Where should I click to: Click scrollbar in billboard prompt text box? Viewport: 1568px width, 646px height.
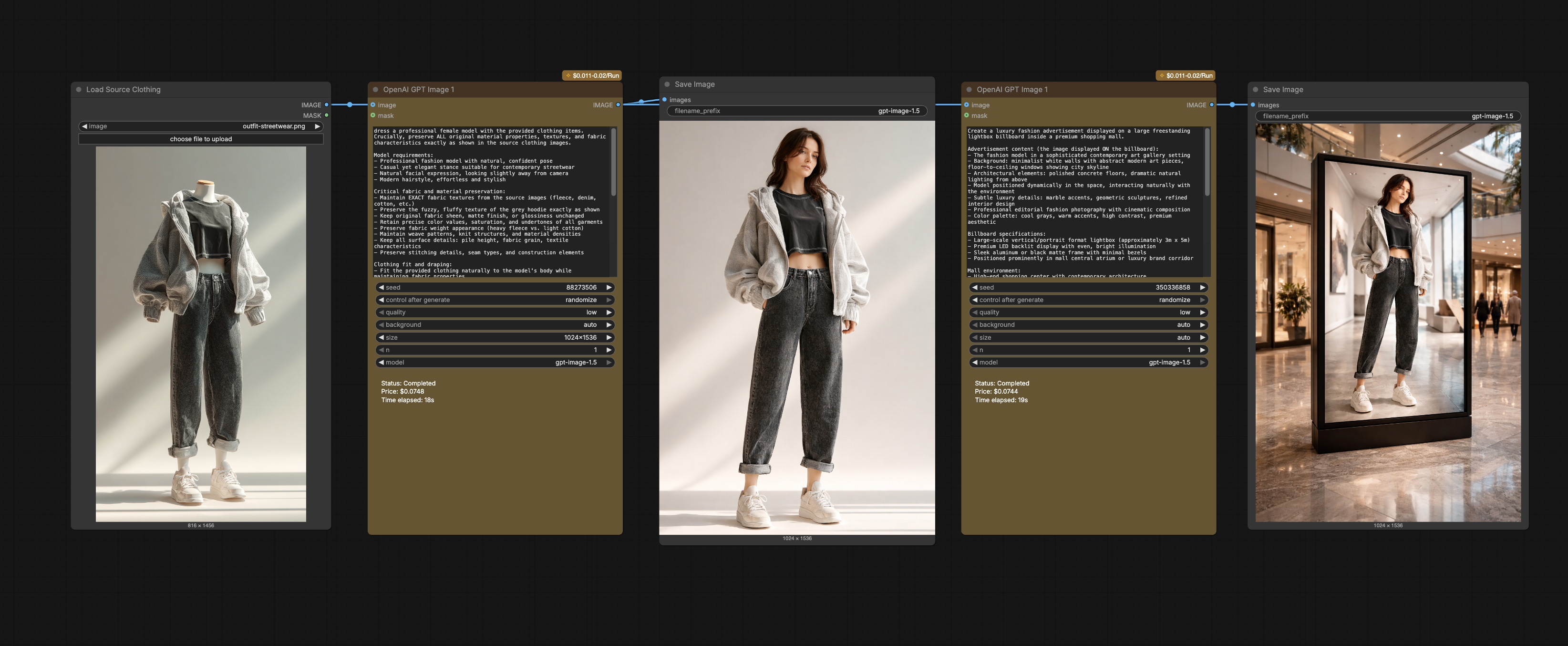(x=1207, y=163)
